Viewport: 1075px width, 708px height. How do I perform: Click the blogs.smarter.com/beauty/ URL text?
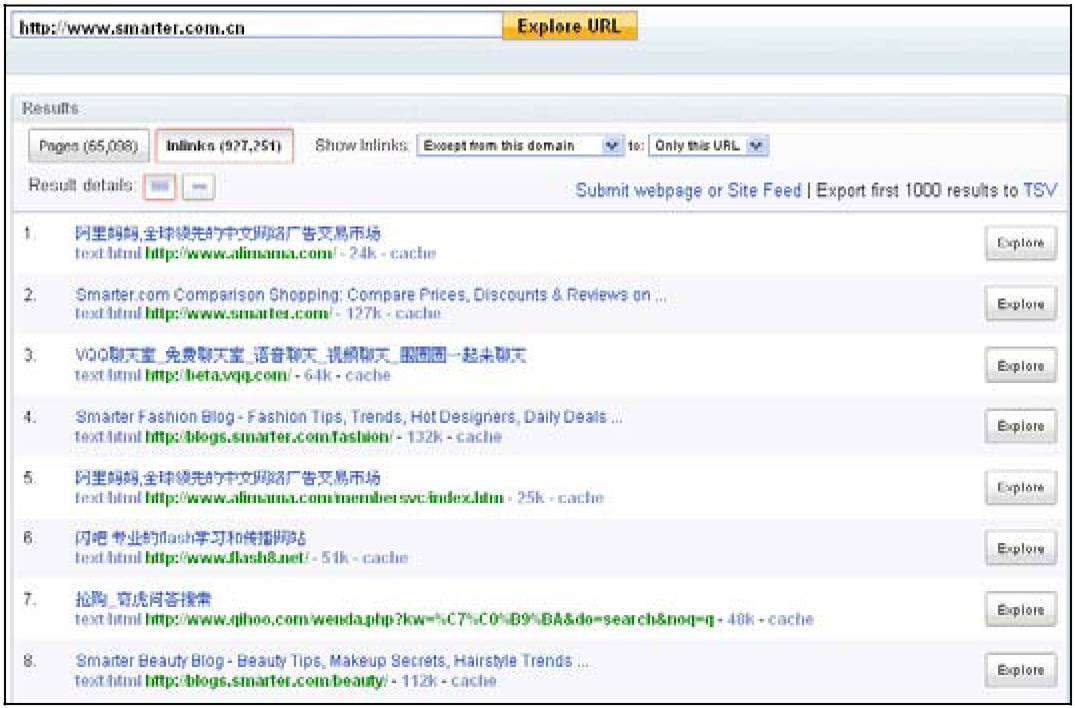click(x=266, y=681)
